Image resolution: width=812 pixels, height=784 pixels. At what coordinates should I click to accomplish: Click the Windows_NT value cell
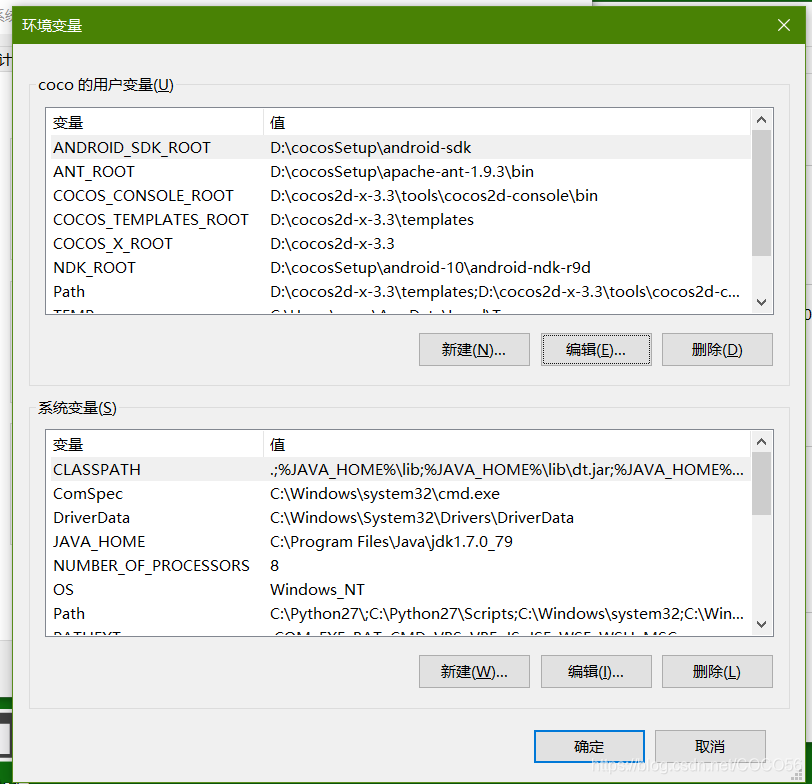point(317,590)
